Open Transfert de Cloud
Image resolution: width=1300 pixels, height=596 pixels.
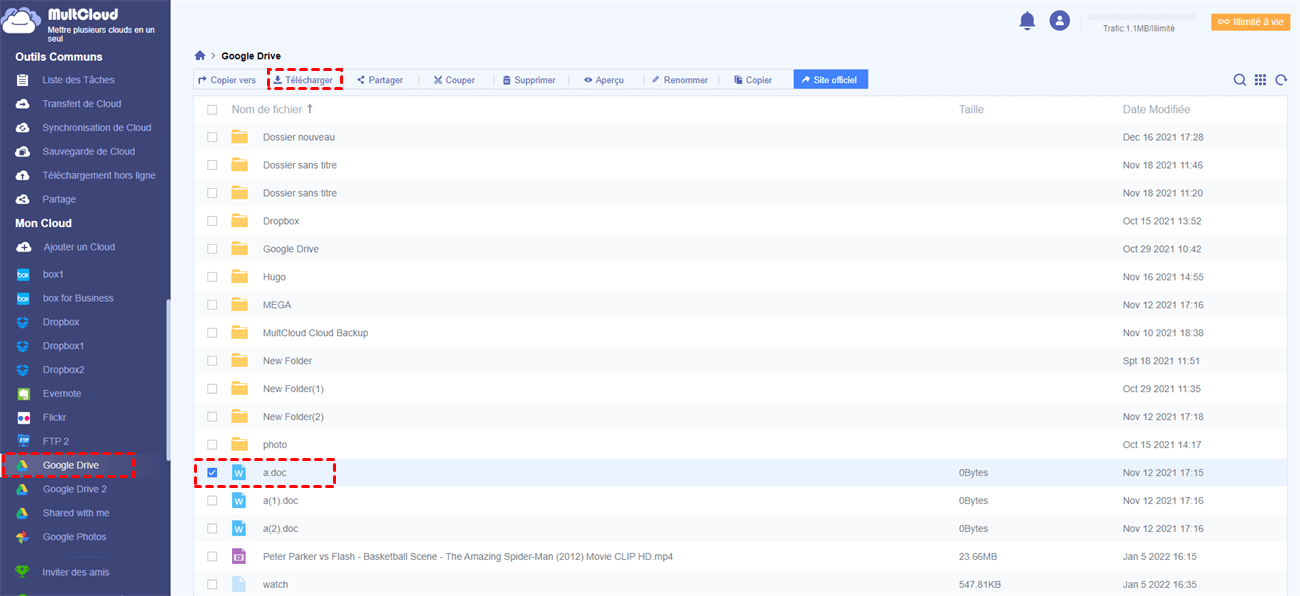coord(82,104)
